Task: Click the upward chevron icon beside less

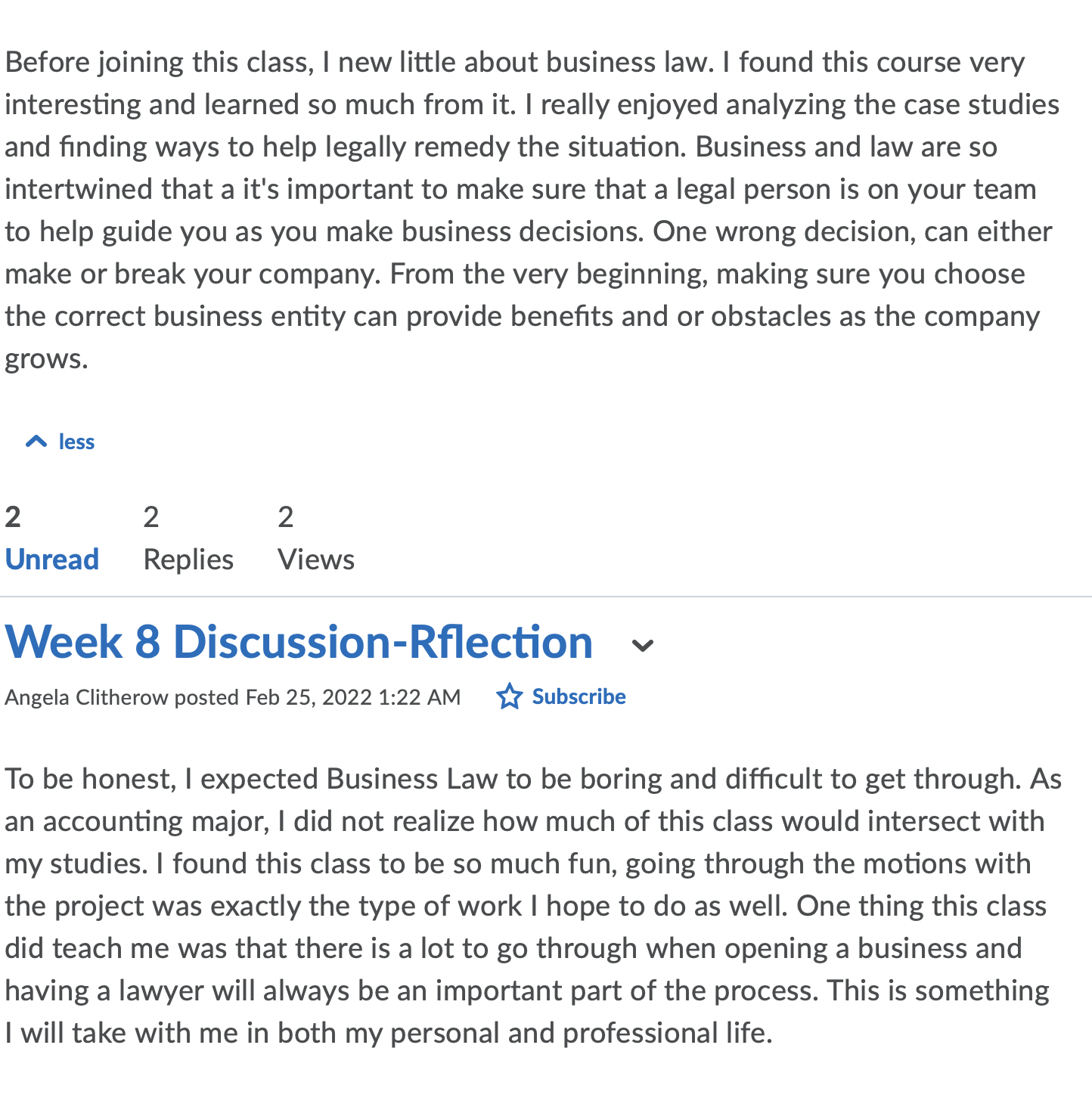Action: (x=36, y=441)
